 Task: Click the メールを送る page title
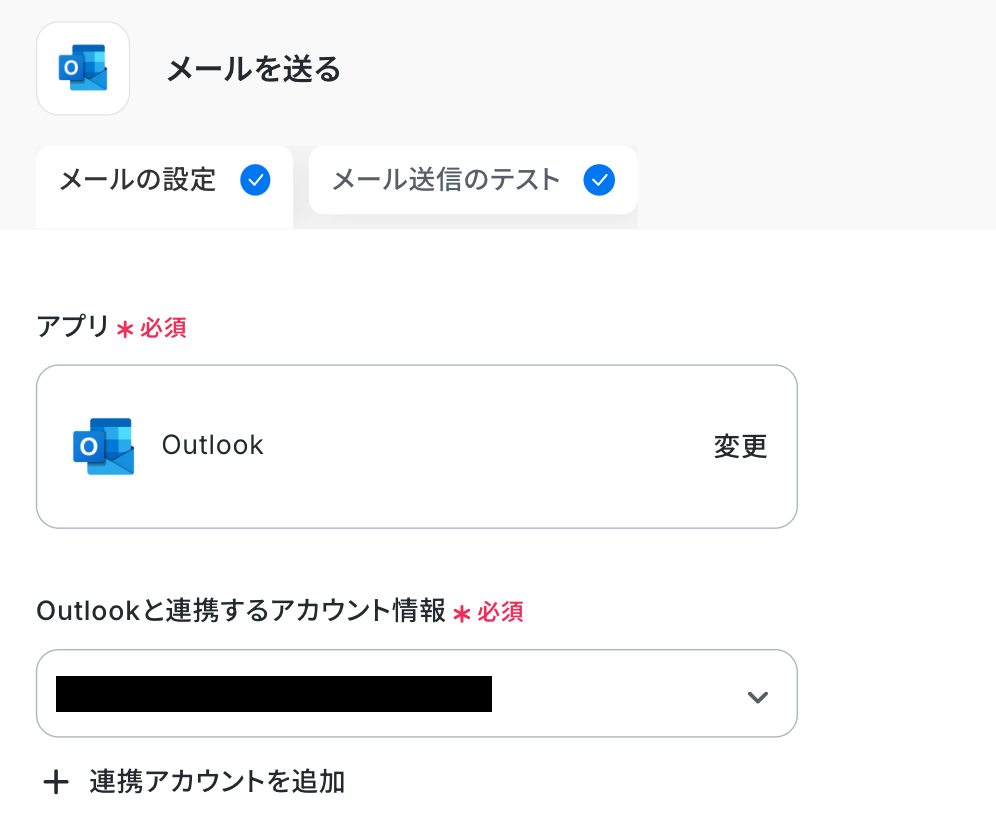click(253, 69)
